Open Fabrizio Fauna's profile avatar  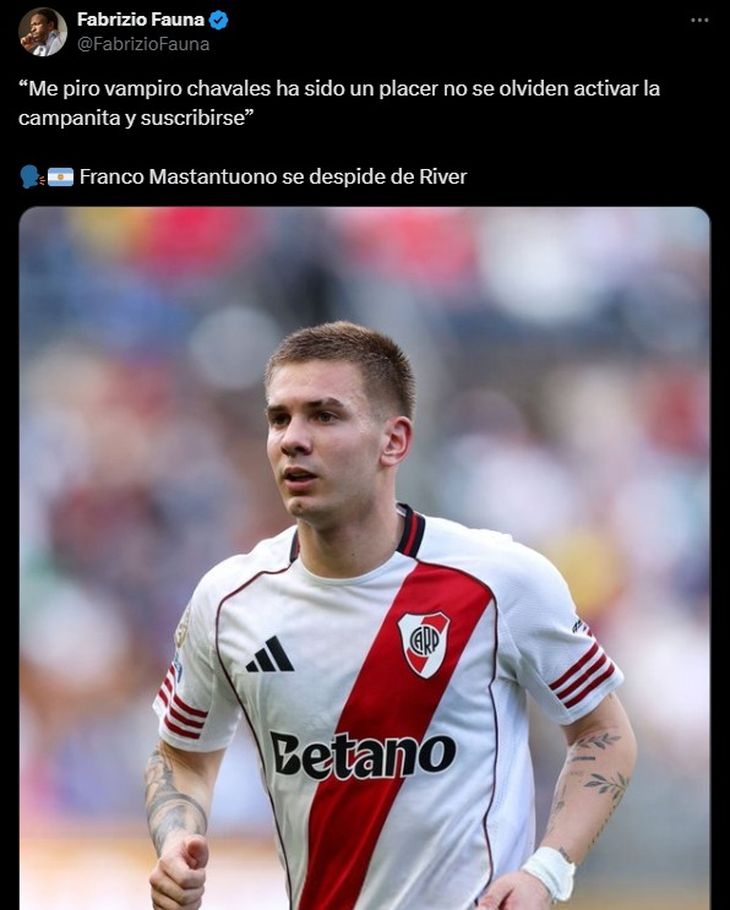42,32
